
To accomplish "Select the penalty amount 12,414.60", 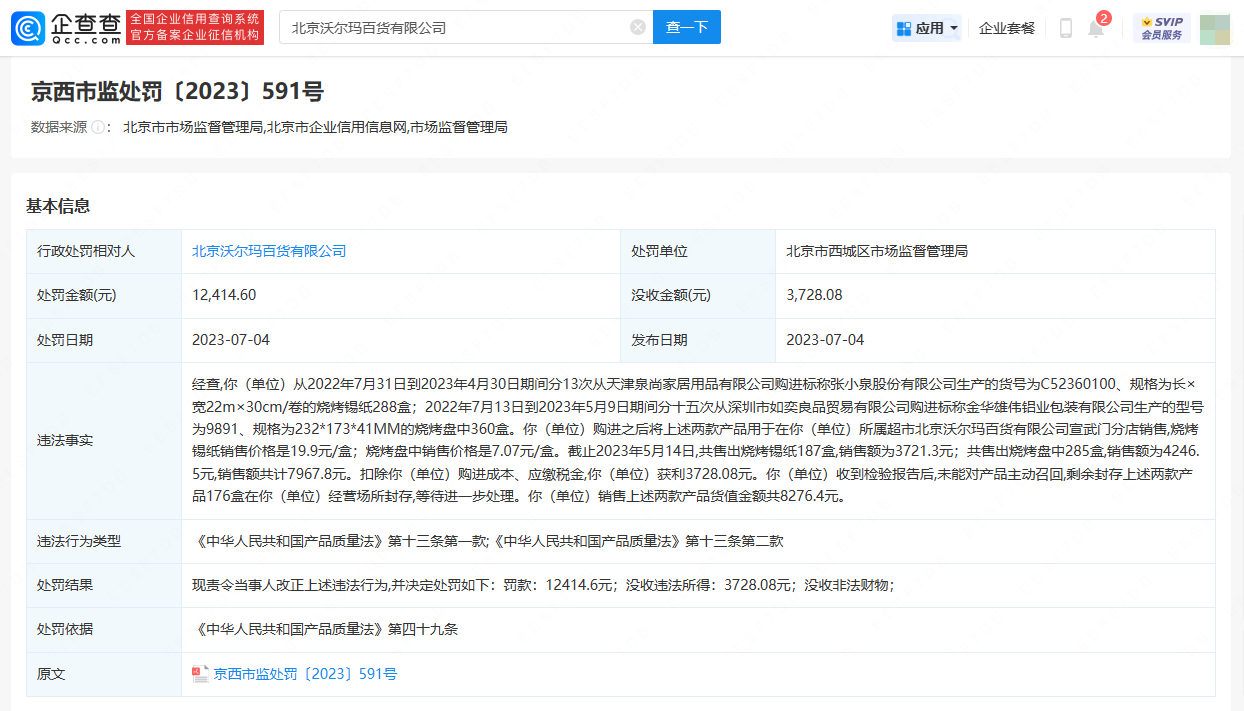I will [x=224, y=295].
